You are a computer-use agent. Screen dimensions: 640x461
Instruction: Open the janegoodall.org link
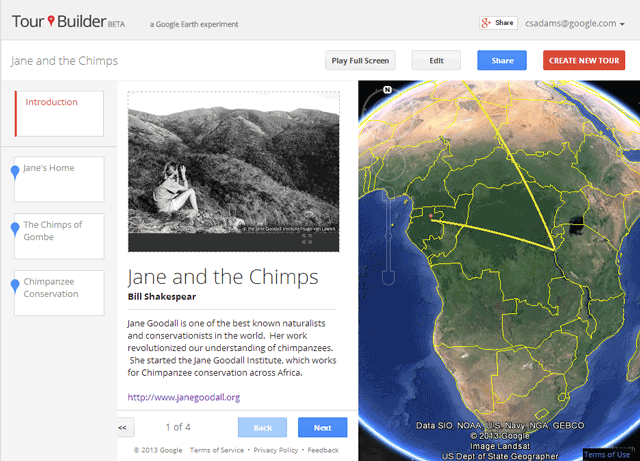click(x=184, y=397)
